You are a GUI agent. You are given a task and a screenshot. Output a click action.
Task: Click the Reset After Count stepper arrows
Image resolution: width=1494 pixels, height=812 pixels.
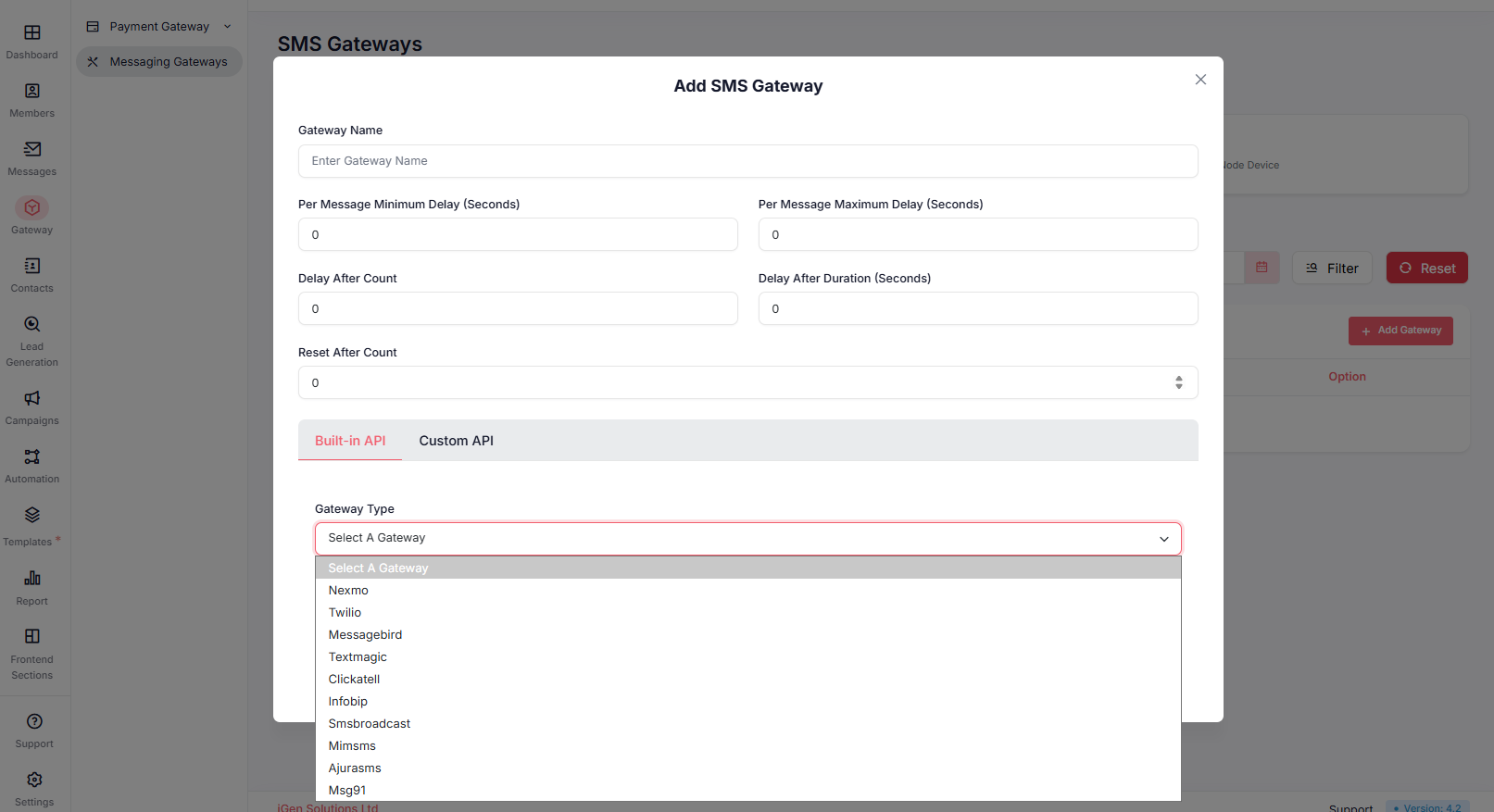1178,382
